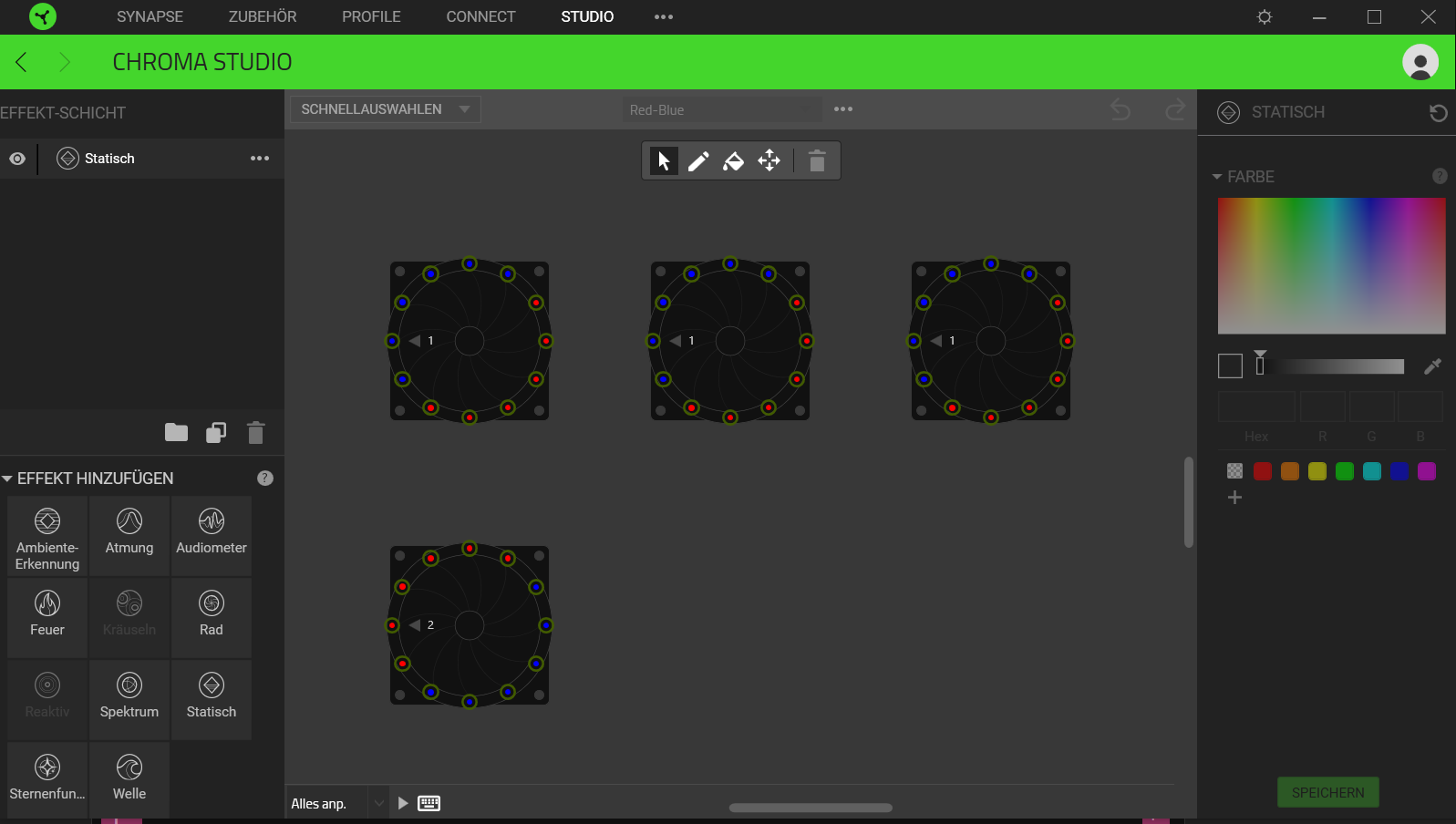Add new effect group folder
Image resolution: width=1456 pixels, height=824 pixels.
pyautogui.click(x=176, y=432)
